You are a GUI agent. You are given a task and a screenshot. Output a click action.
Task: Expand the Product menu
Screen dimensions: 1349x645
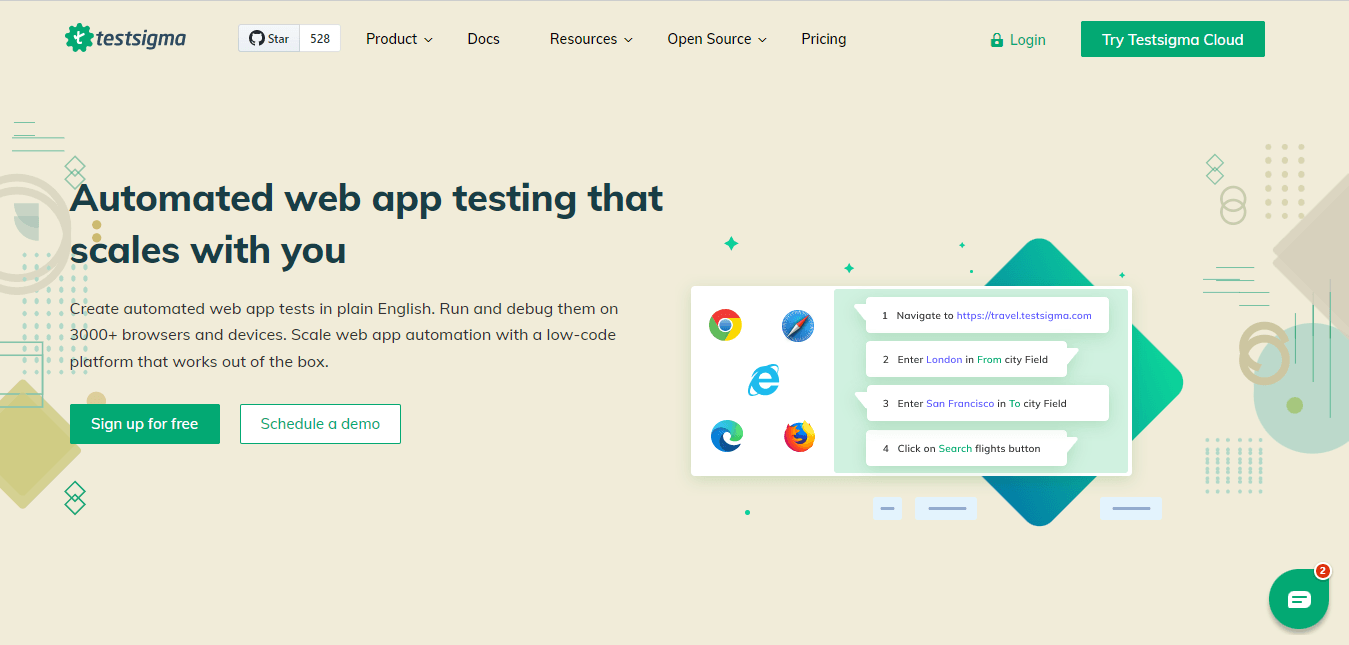[399, 39]
